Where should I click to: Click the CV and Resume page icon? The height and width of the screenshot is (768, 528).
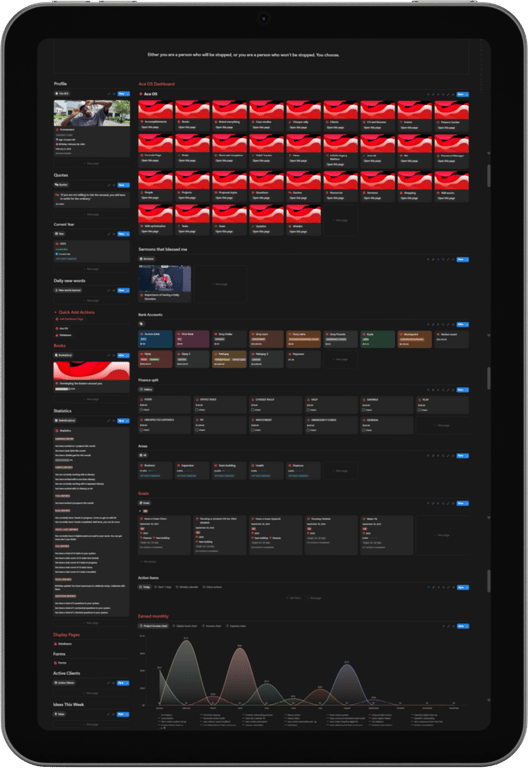tap(364, 122)
